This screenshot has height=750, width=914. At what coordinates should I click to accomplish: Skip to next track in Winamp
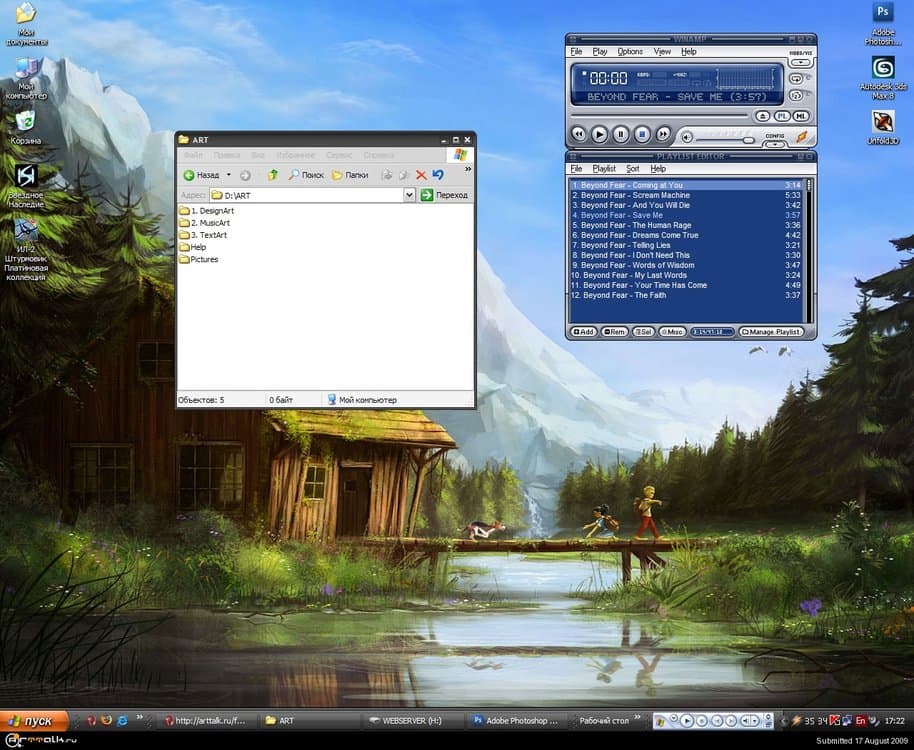pyautogui.click(x=663, y=135)
